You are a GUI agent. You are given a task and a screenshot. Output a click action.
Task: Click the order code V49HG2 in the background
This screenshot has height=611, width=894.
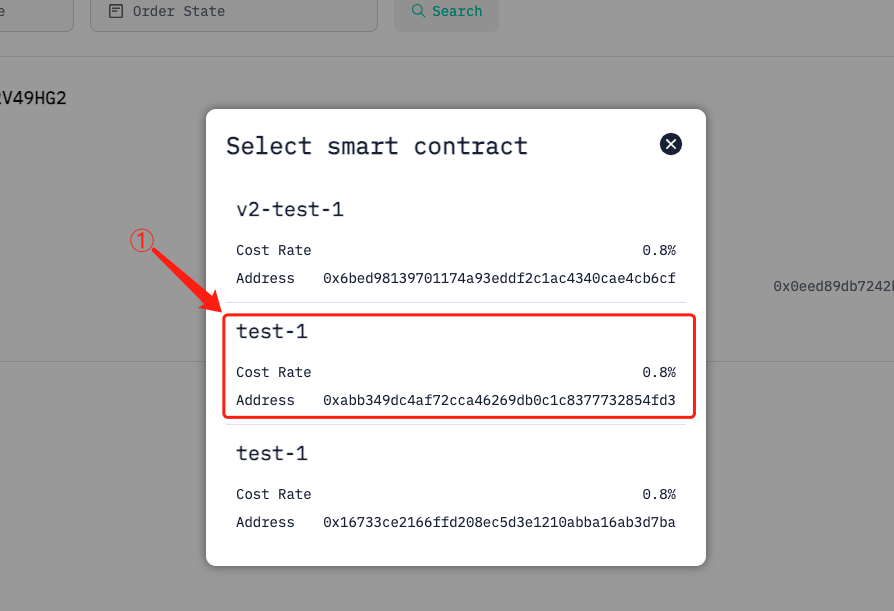coord(33,98)
